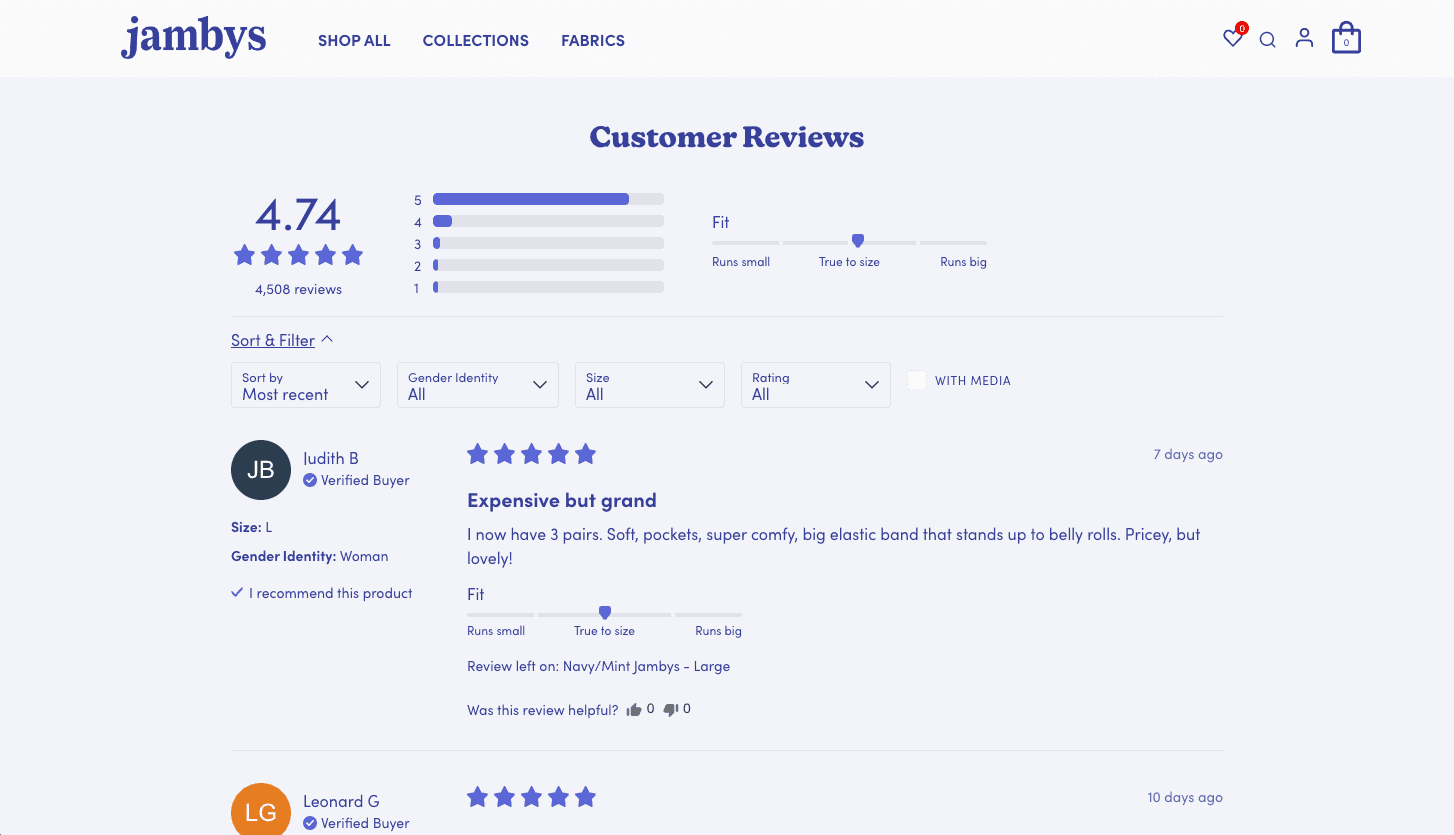Click Leonard G's LG avatar

coord(260,809)
